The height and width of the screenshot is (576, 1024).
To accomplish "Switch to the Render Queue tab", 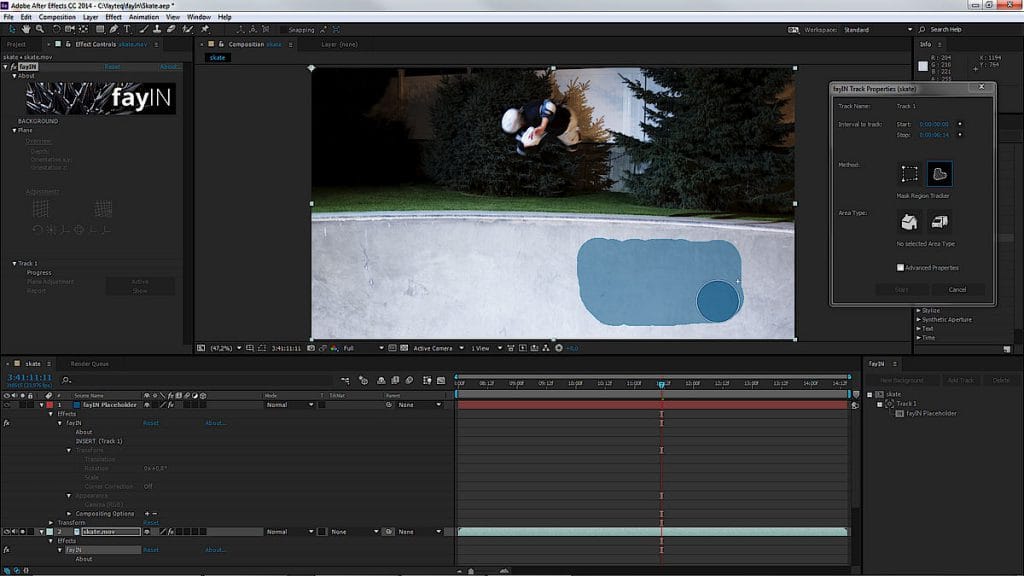I will pyautogui.click(x=88, y=362).
